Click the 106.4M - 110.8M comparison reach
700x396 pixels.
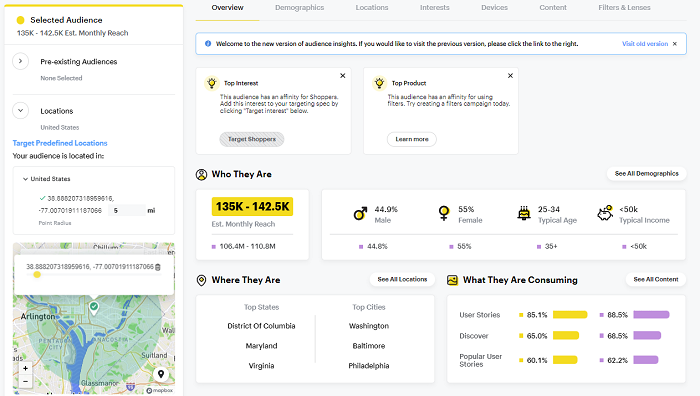[x=247, y=246]
